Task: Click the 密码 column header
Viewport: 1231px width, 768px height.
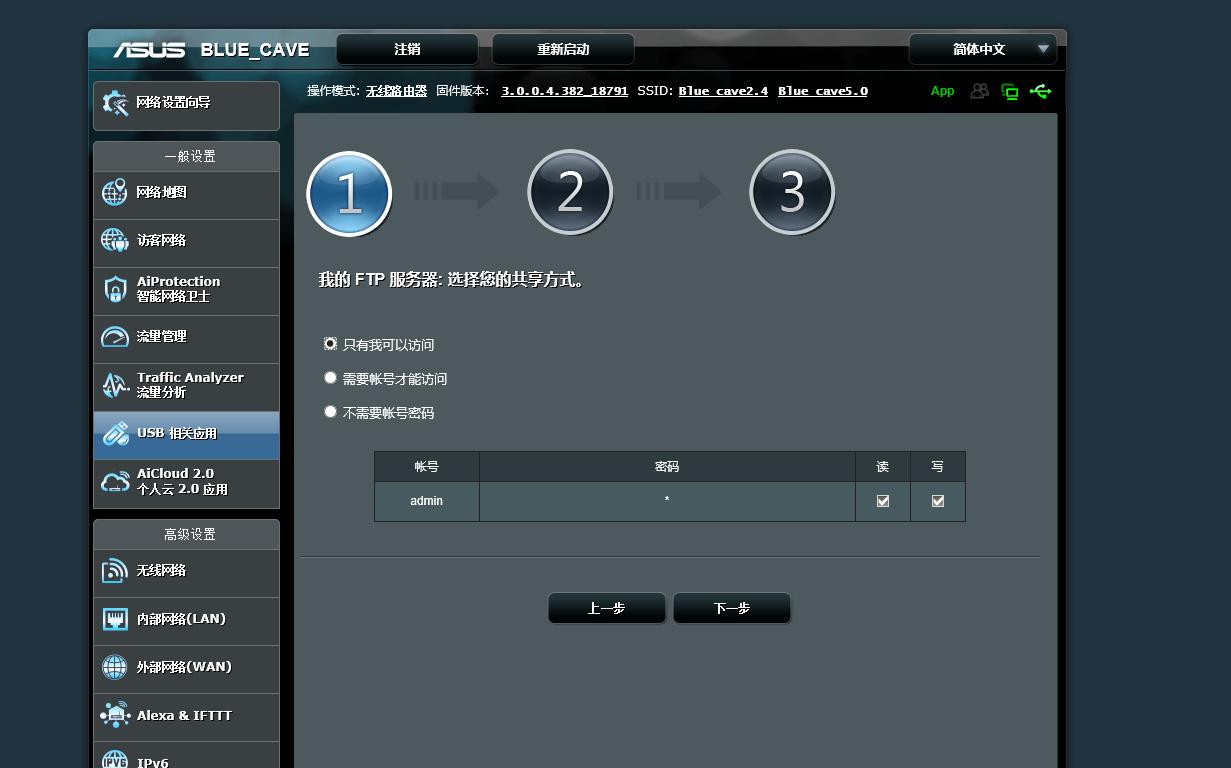Action: [x=667, y=467]
